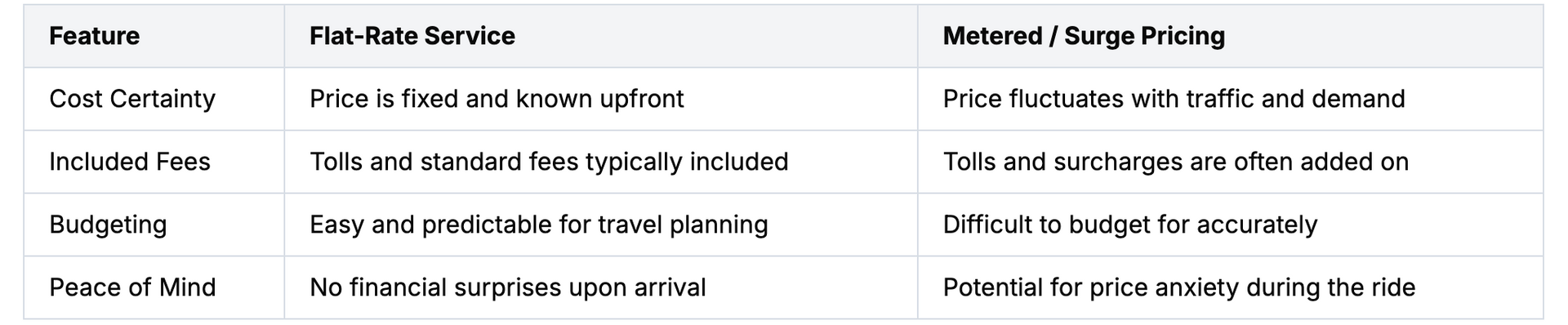Select 'Difficult to budget for accurately' cell
1568x325 pixels.
[1130, 225]
